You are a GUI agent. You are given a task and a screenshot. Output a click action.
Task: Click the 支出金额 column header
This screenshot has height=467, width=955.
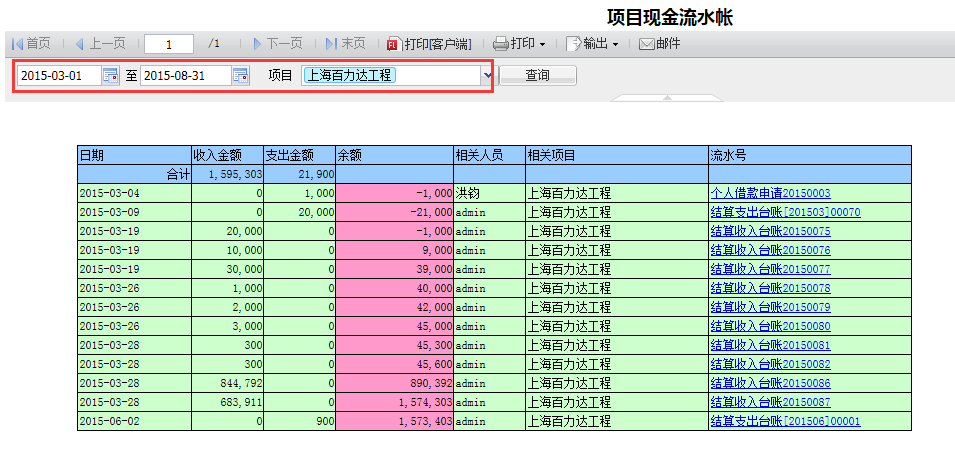coord(299,155)
